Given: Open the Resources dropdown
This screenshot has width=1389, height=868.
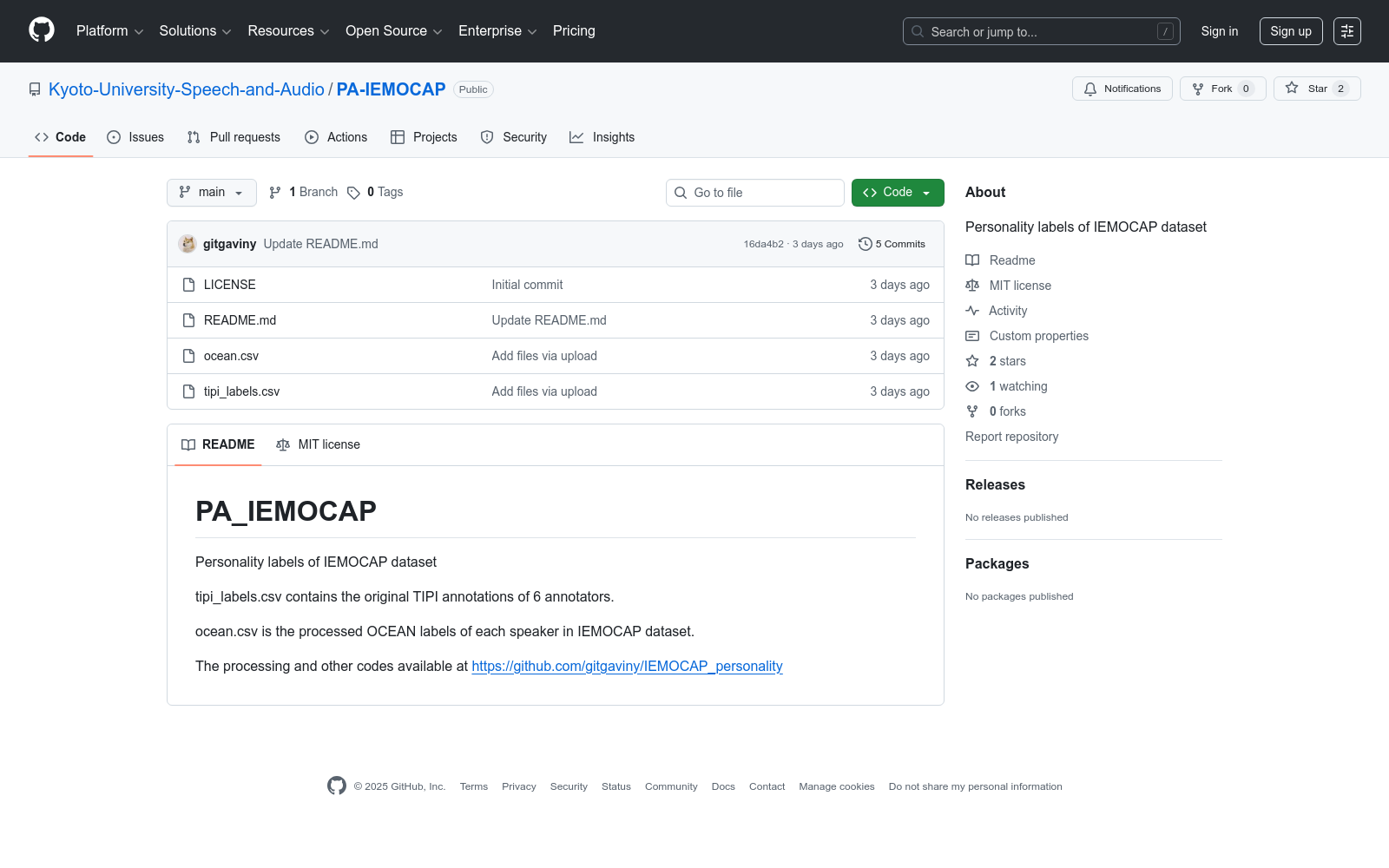Looking at the screenshot, I should pyautogui.click(x=288, y=31).
